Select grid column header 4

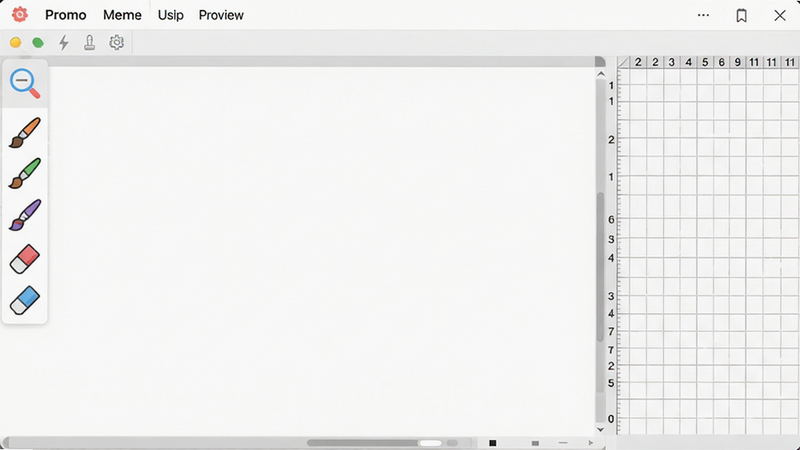point(688,62)
